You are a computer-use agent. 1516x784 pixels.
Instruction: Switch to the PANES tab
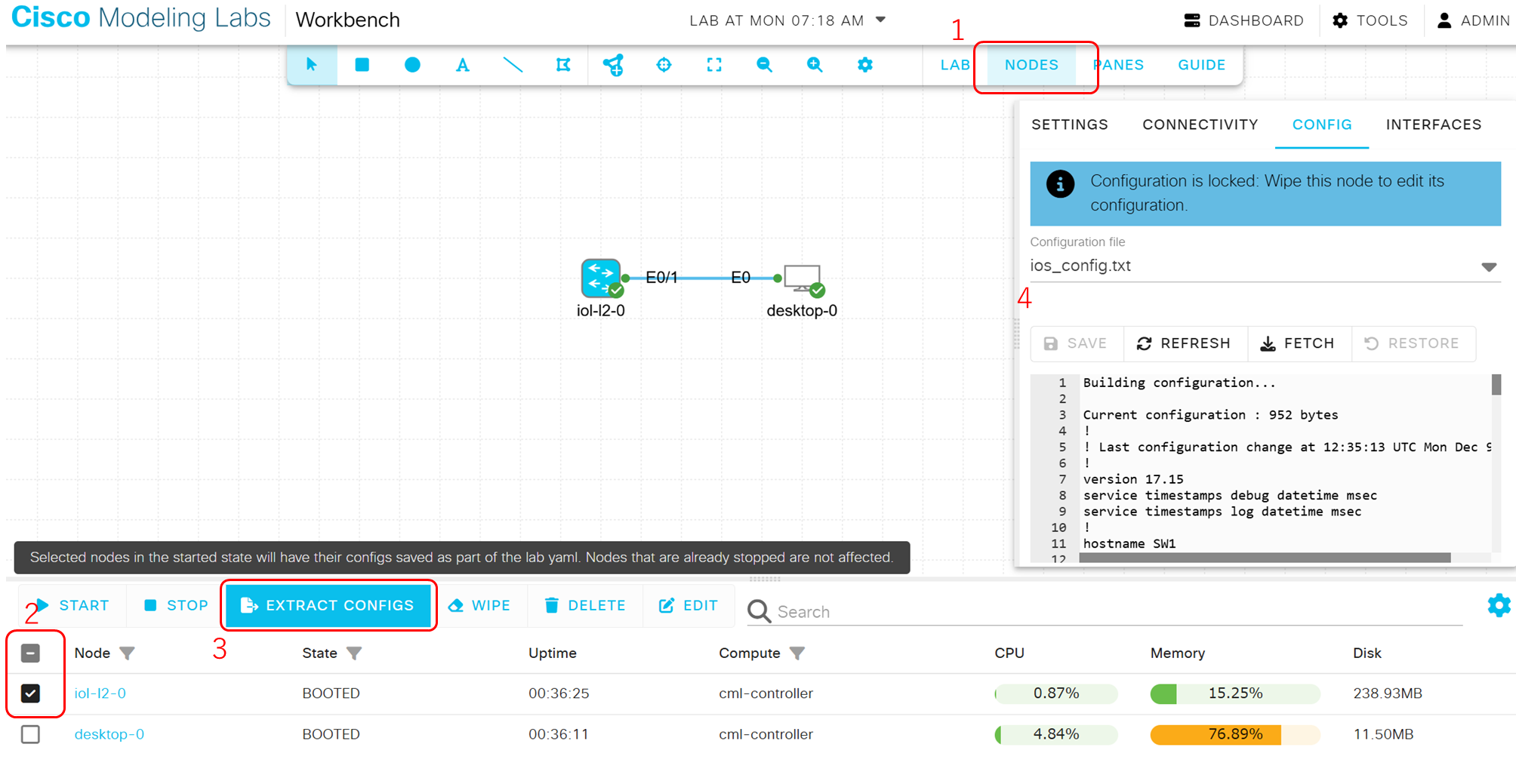[x=1118, y=65]
